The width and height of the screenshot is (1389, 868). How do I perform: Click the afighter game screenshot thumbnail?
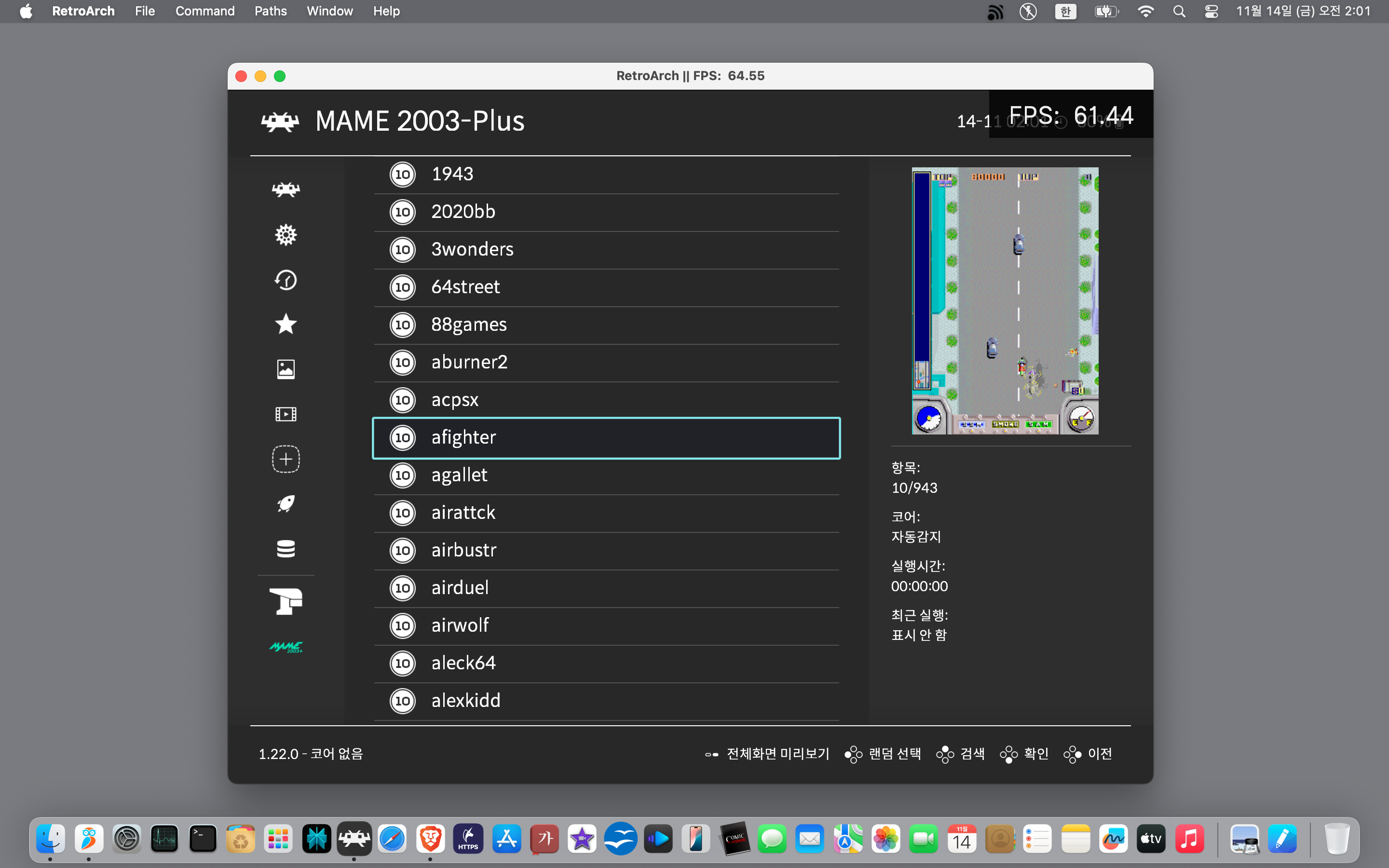click(1005, 301)
